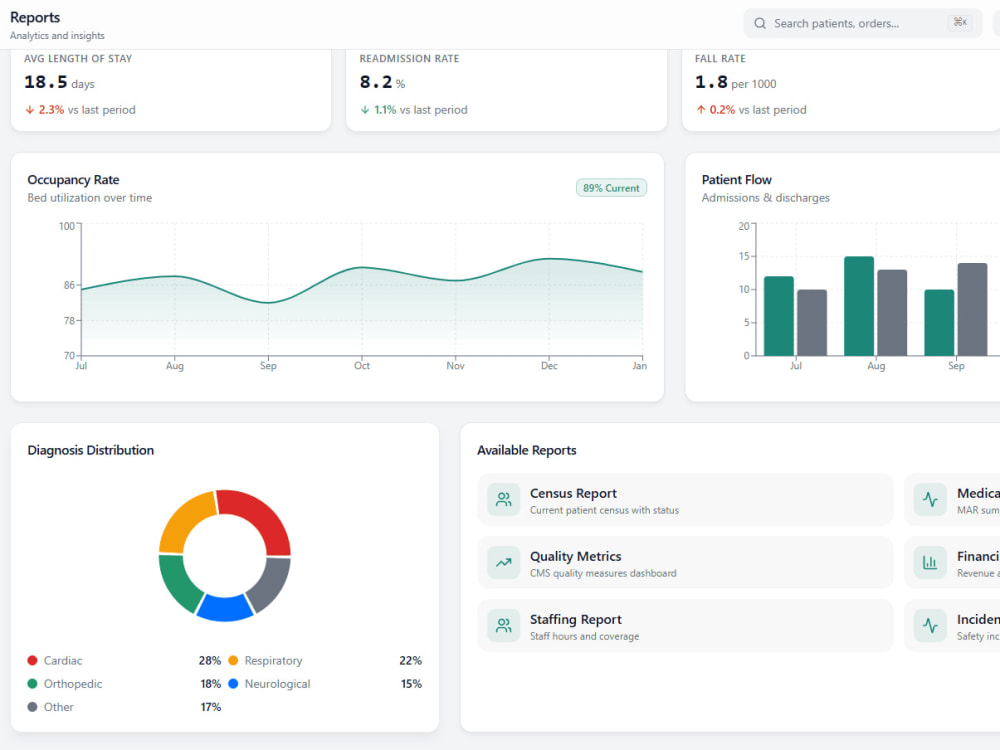Click the ⌘K shortcut badge
1000x750 pixels.
960,22
